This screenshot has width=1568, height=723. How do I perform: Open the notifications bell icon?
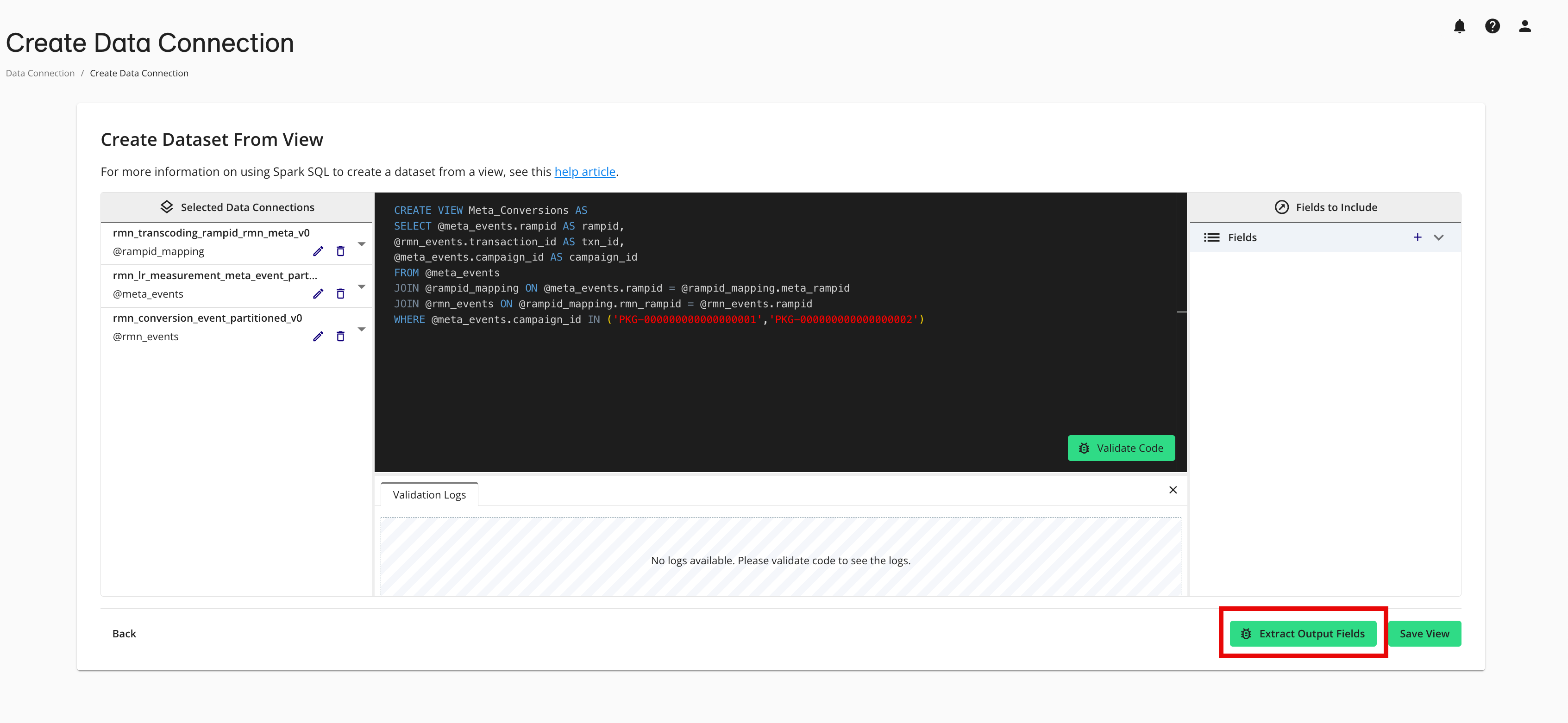pos(1459,25)
